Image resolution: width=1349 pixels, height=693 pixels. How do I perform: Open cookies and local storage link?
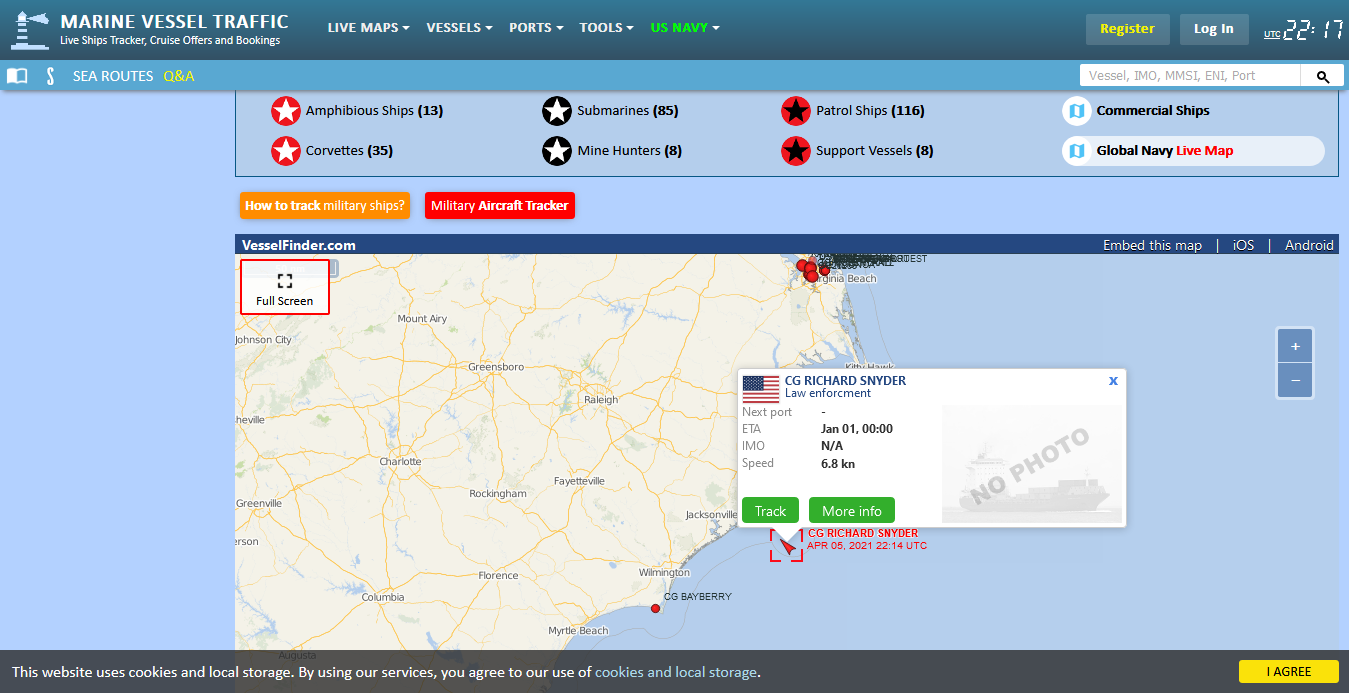point(676,672)
